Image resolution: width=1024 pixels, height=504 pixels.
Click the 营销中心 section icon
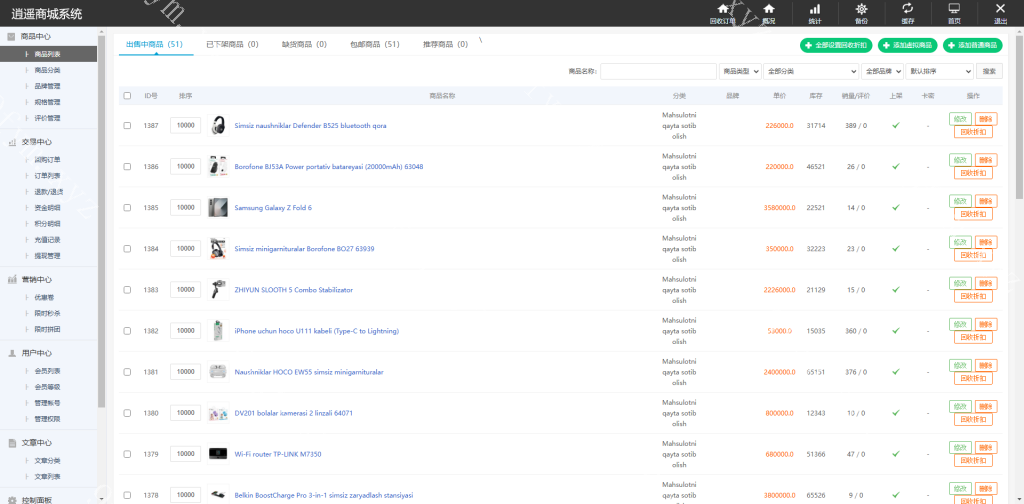click(x=12, y=279)
